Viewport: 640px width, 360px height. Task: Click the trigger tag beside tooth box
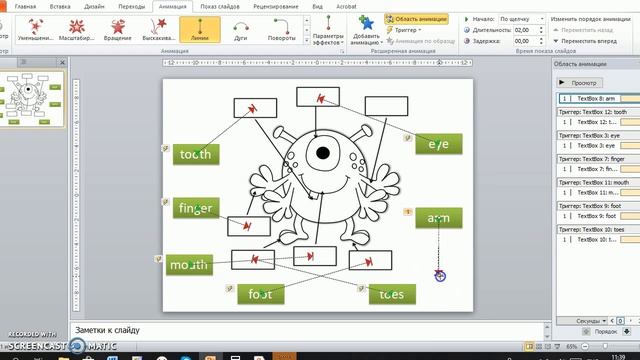(165, 148)
